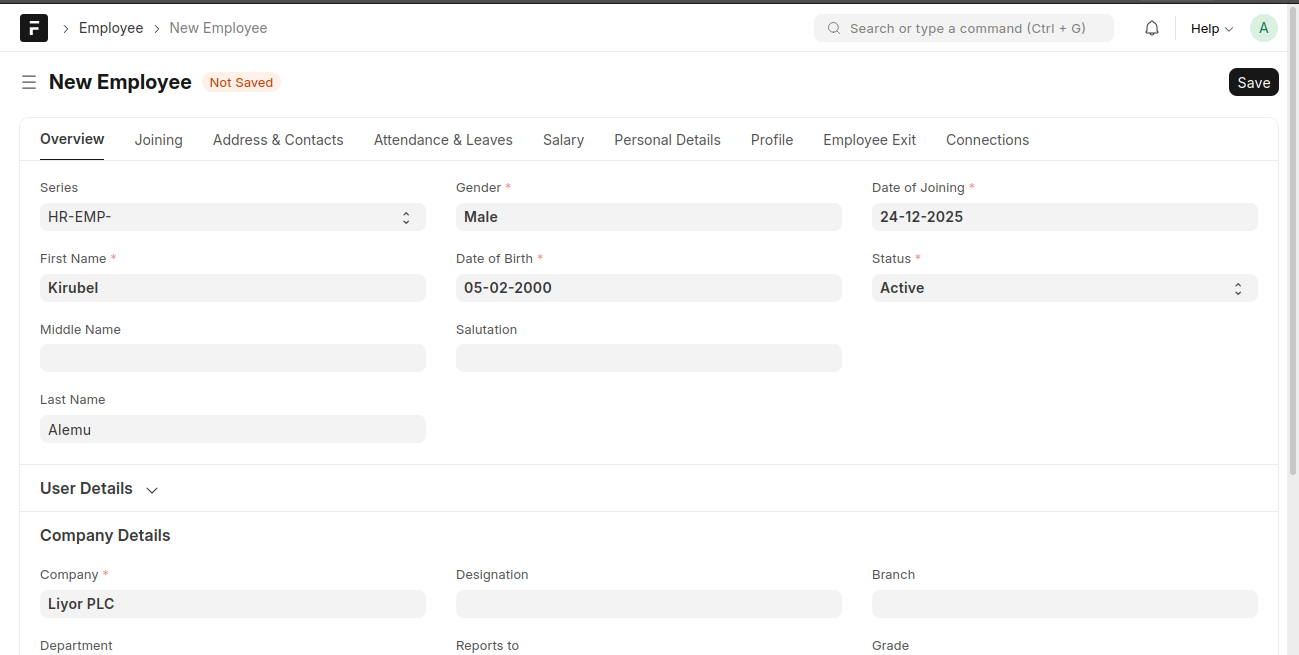Open the Attendance & Leaves tab
The image size is (1299, 655).
(x=443, y=140)
